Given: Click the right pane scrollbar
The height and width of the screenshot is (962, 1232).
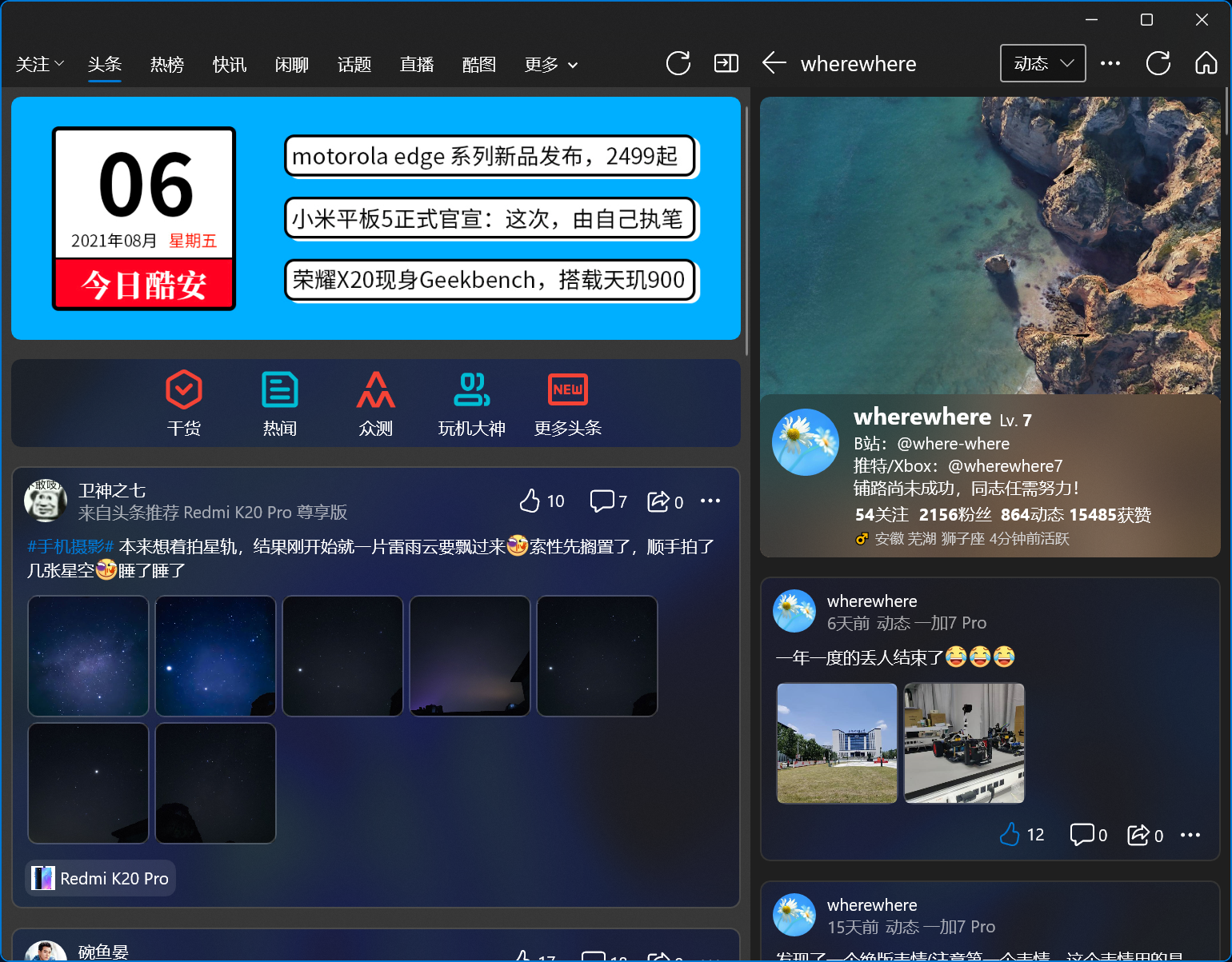Looking at the screenshot, I should 1226,112.
